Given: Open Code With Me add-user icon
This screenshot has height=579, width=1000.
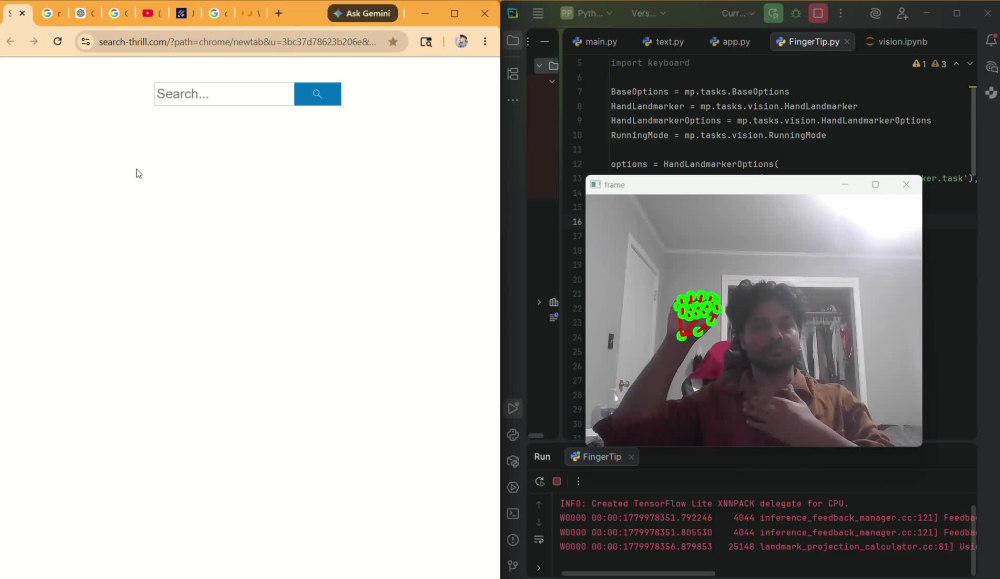Looking at the screenshot, I should click(902, 13).
